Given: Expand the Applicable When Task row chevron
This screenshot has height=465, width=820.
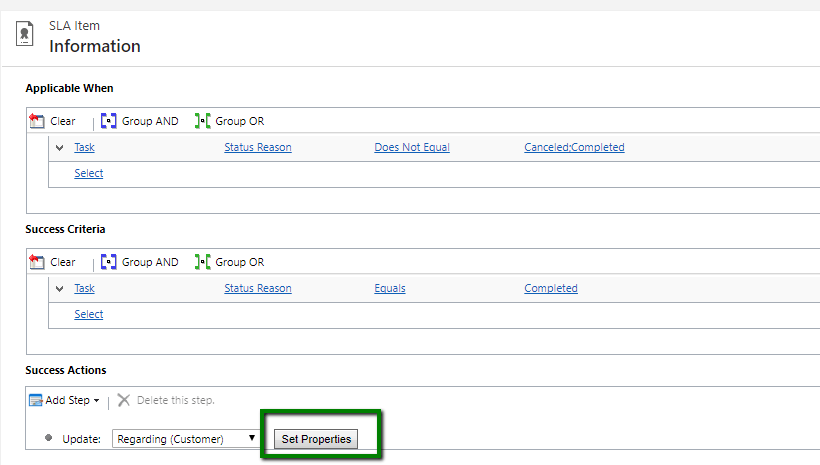Looking at the screenshot, I should 60,148.
